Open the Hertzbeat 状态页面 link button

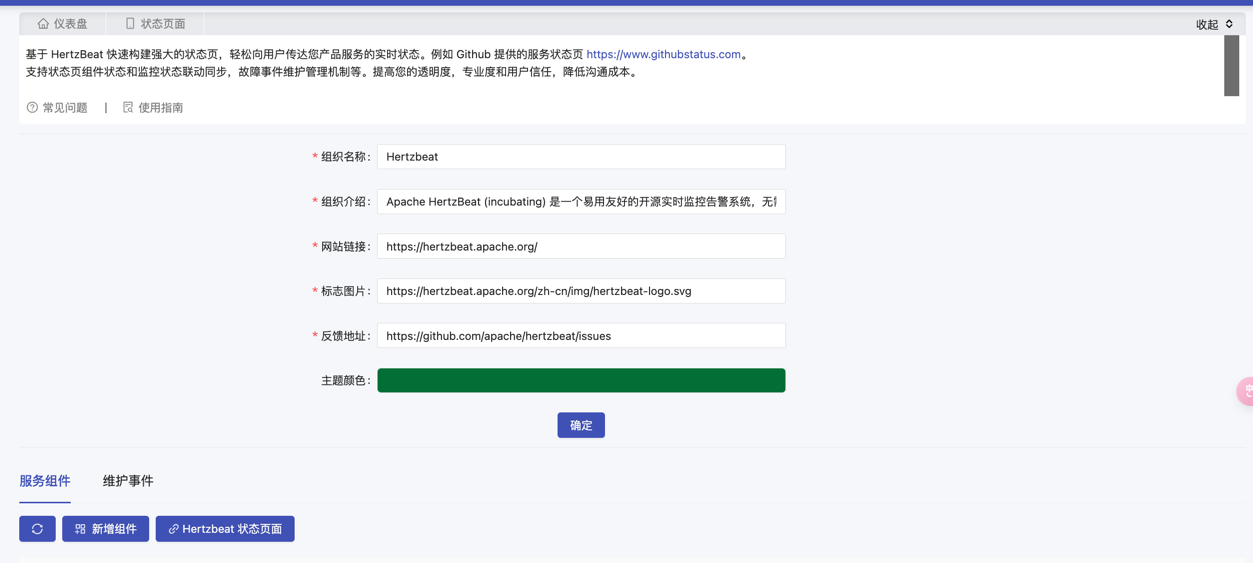[x=225, y=529]
